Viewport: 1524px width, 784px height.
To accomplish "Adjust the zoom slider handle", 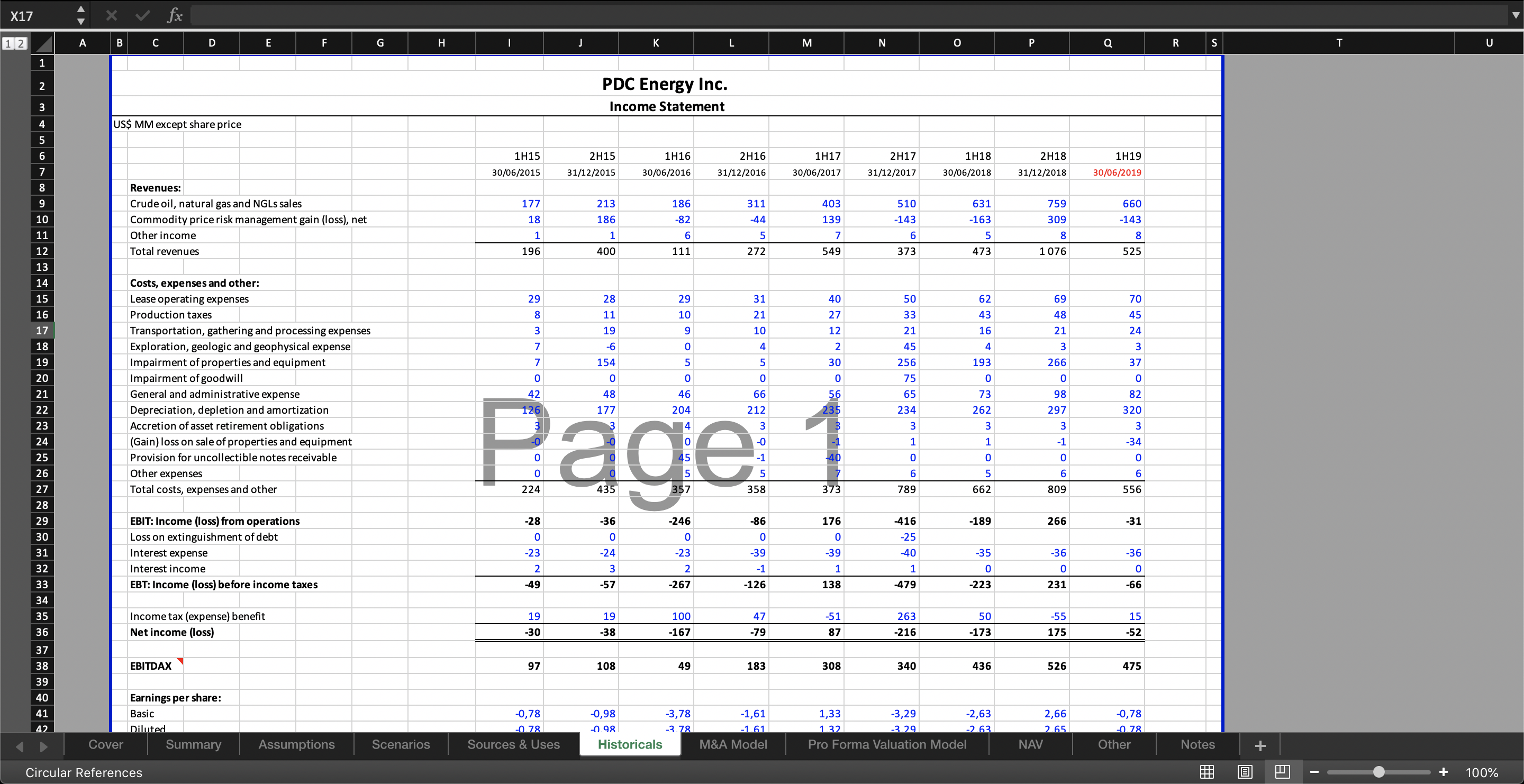I will 1378,772.
